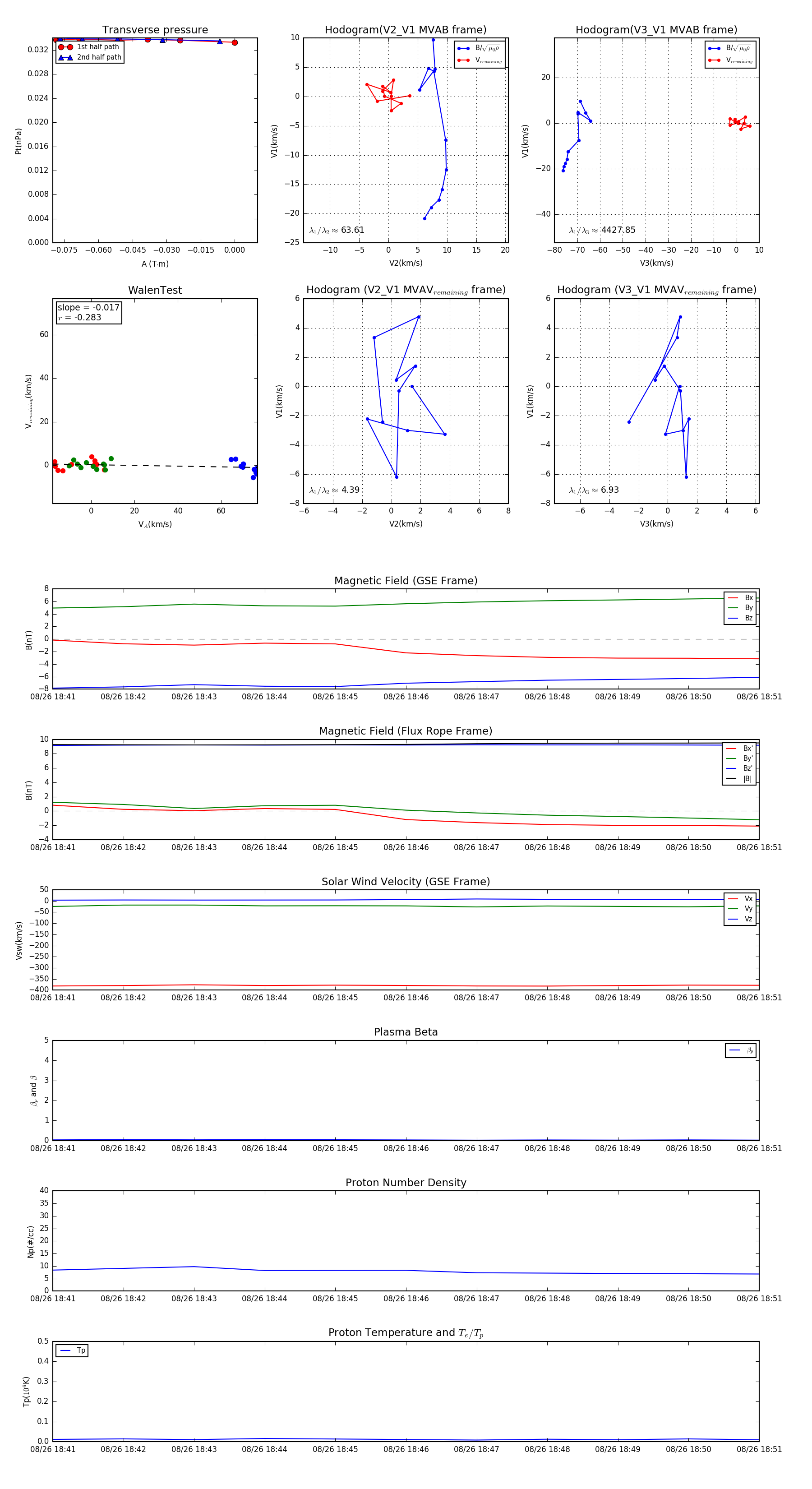Click the 'Magnetic Field (GSE Frame)' title
This screenshot has width=812, height=1489.
406,581
